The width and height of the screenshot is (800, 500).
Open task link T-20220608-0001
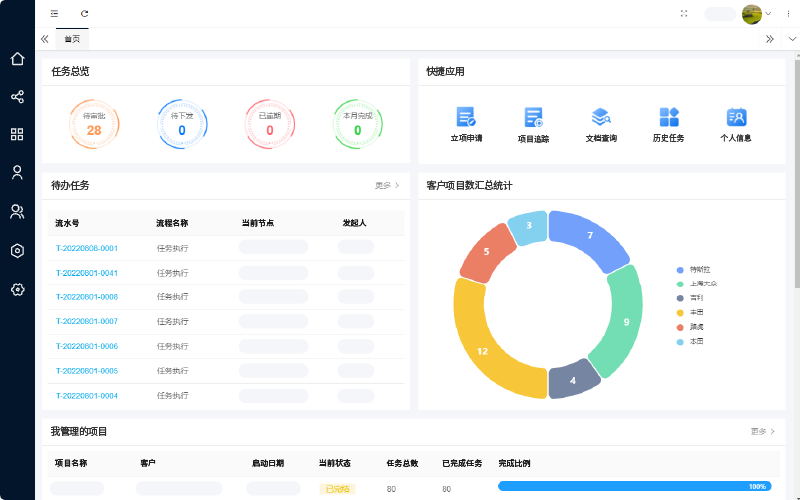pyautogui.click(x=87, y=248)
